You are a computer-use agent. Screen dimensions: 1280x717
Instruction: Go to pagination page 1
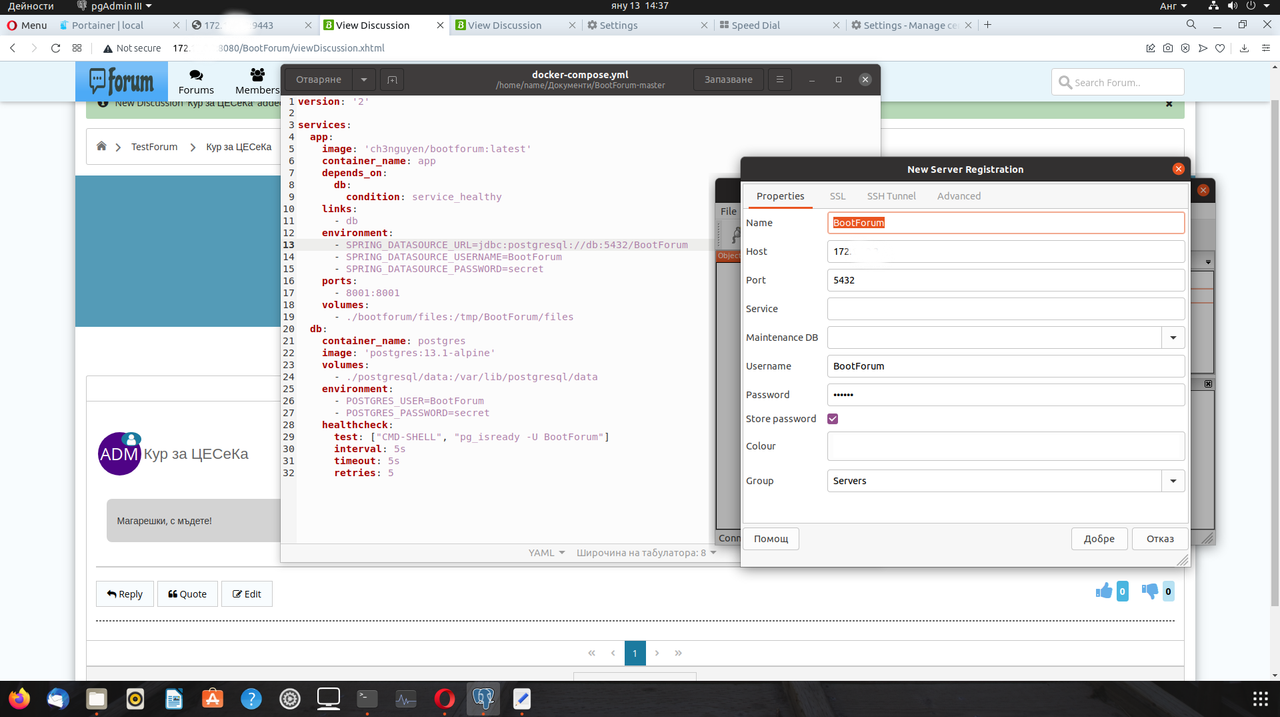pos(634,653)
